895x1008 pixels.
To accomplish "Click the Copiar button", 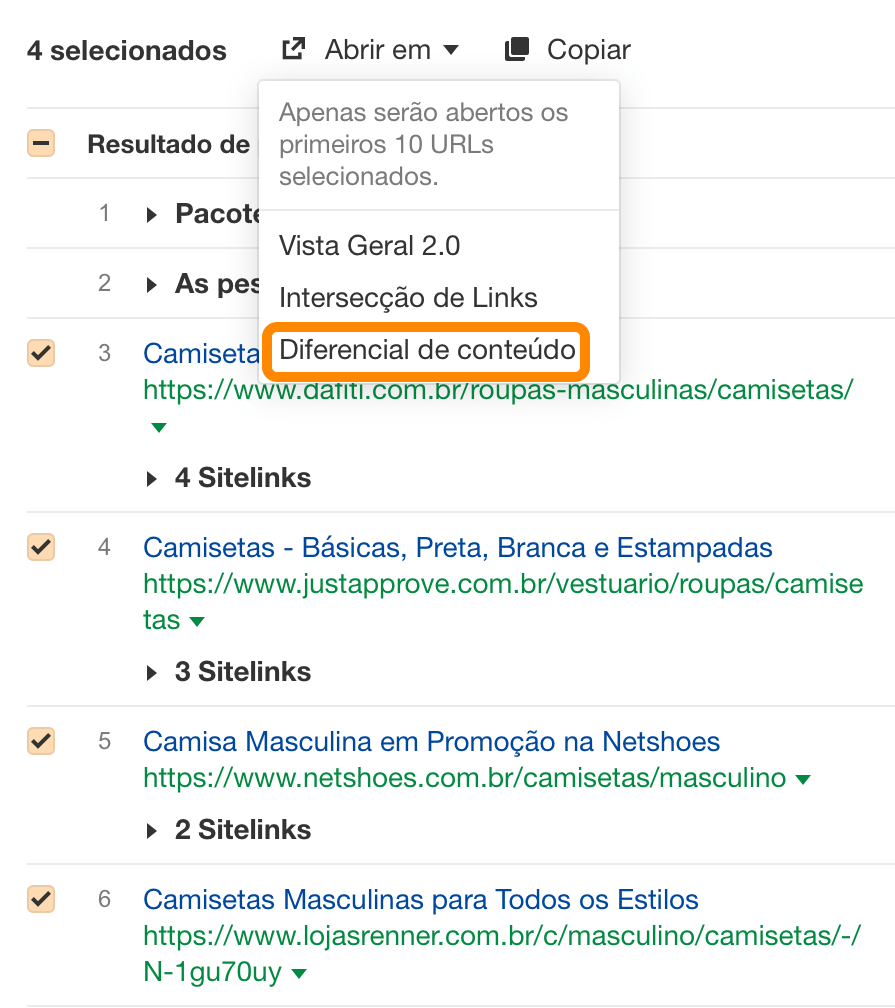I will click(588, 49).
